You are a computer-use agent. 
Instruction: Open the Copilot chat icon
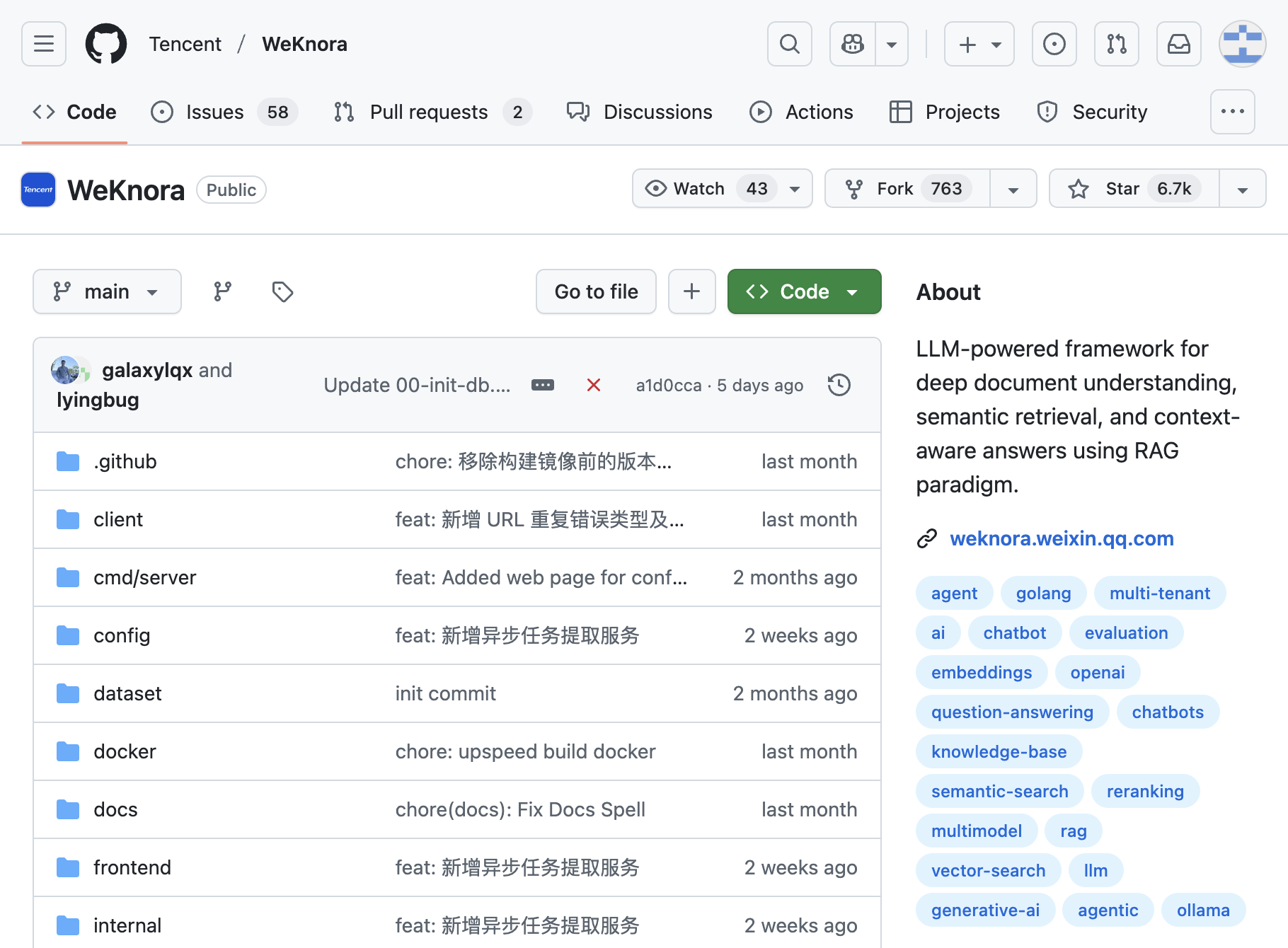coord(853,44)
